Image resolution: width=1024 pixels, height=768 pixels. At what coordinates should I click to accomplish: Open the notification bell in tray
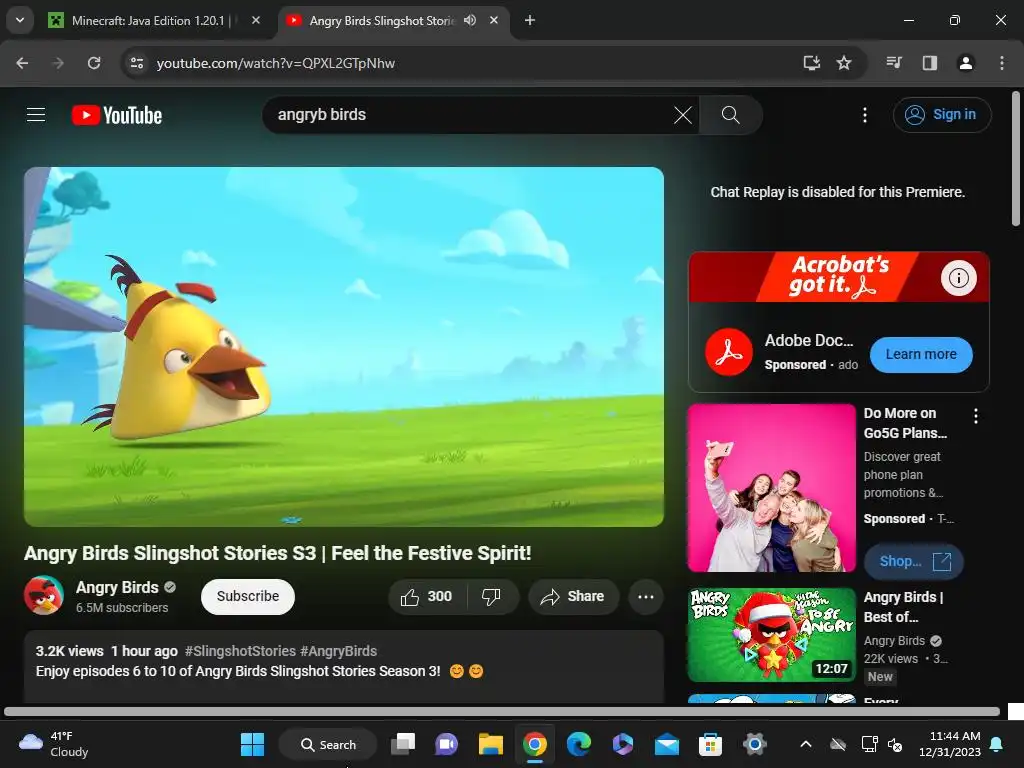(x=997, y=744)
